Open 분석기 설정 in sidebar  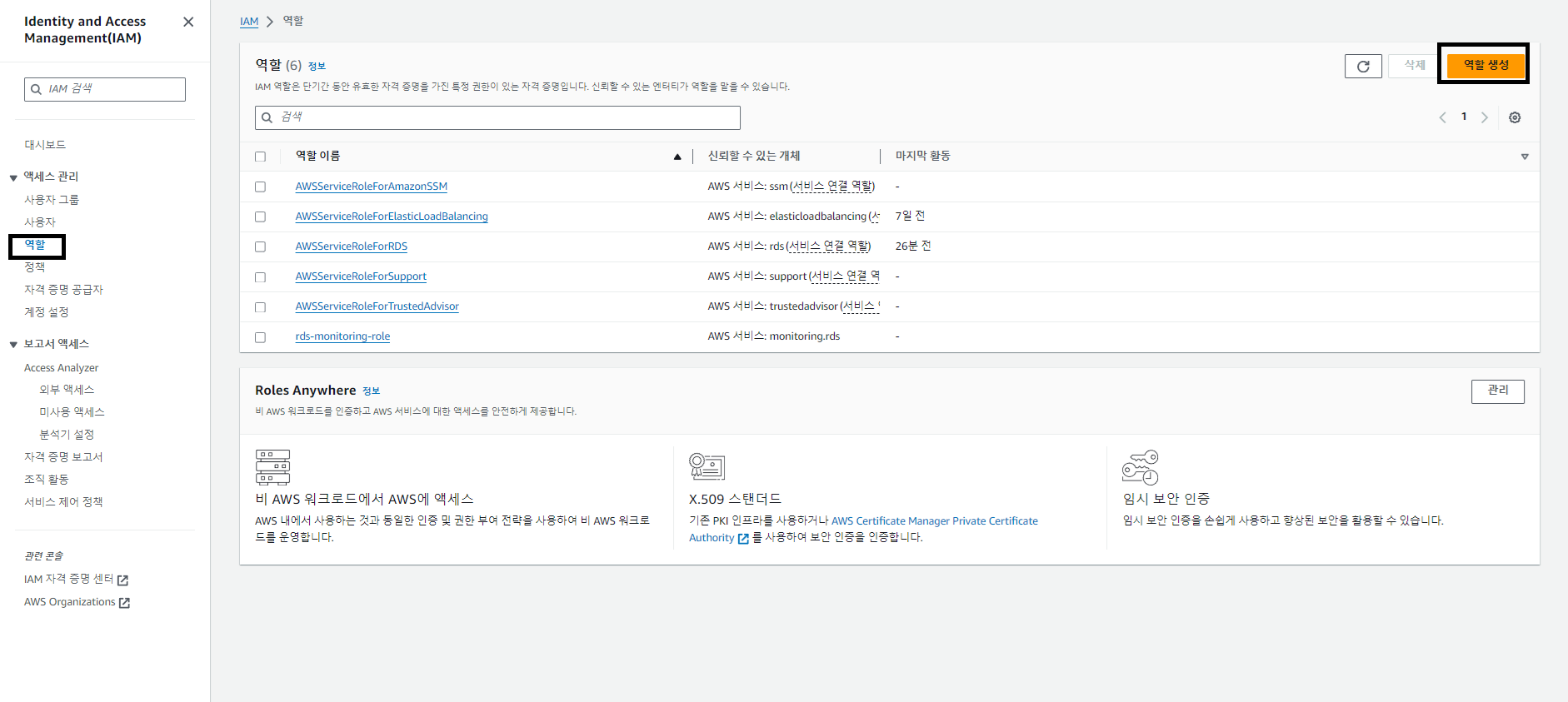pyautogui.click(x=67, y=435)
